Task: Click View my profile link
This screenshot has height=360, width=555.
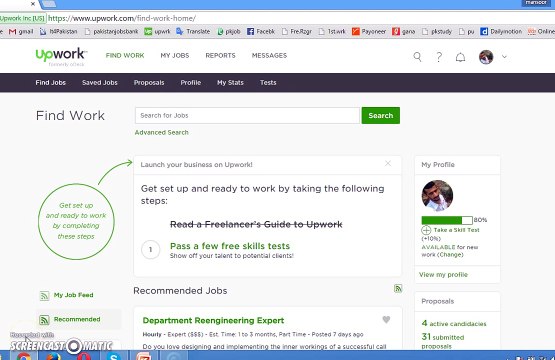Action: pyautogui.click(x=444, y=275)
